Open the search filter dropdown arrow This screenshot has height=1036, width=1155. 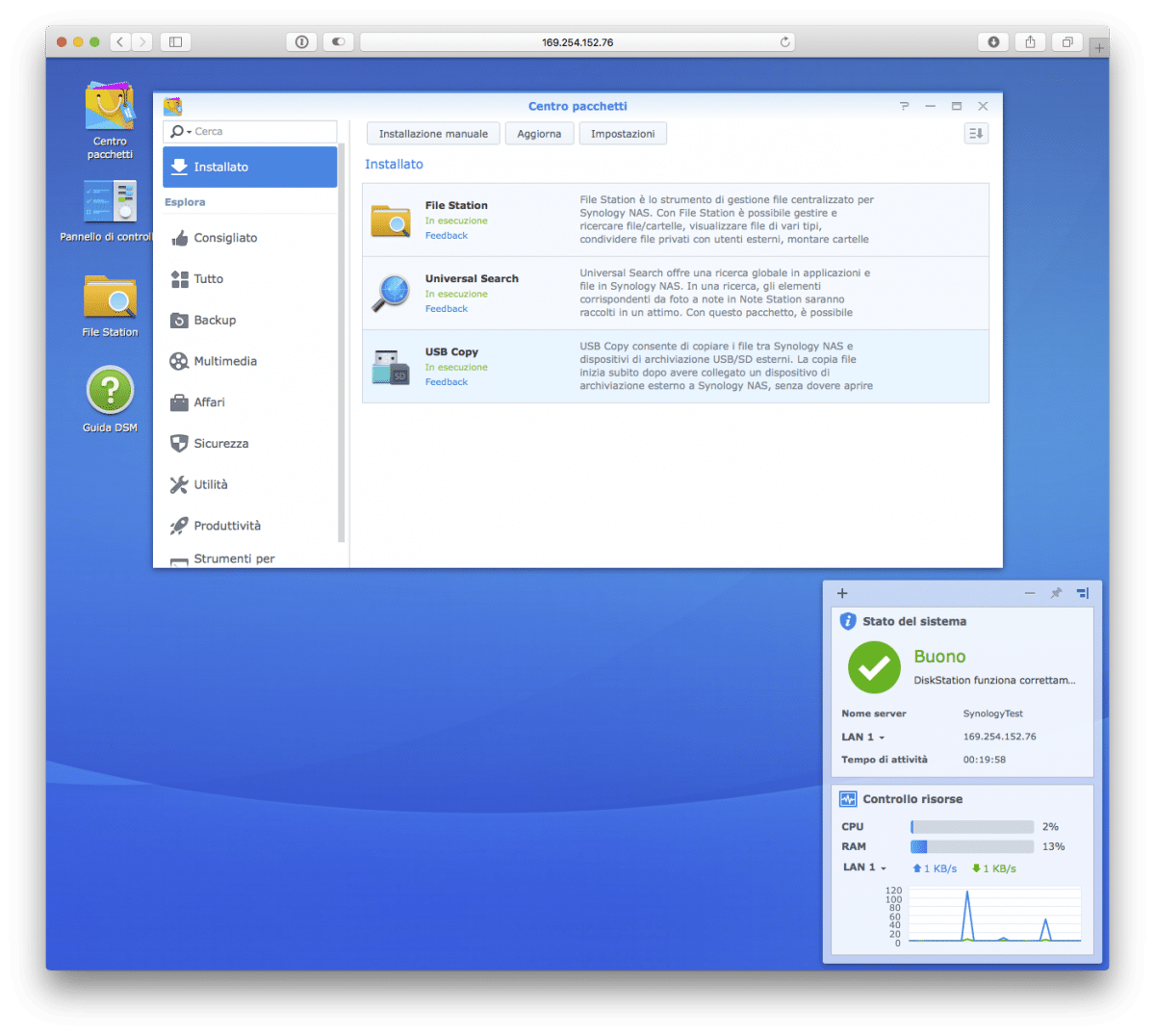[190, 132]
